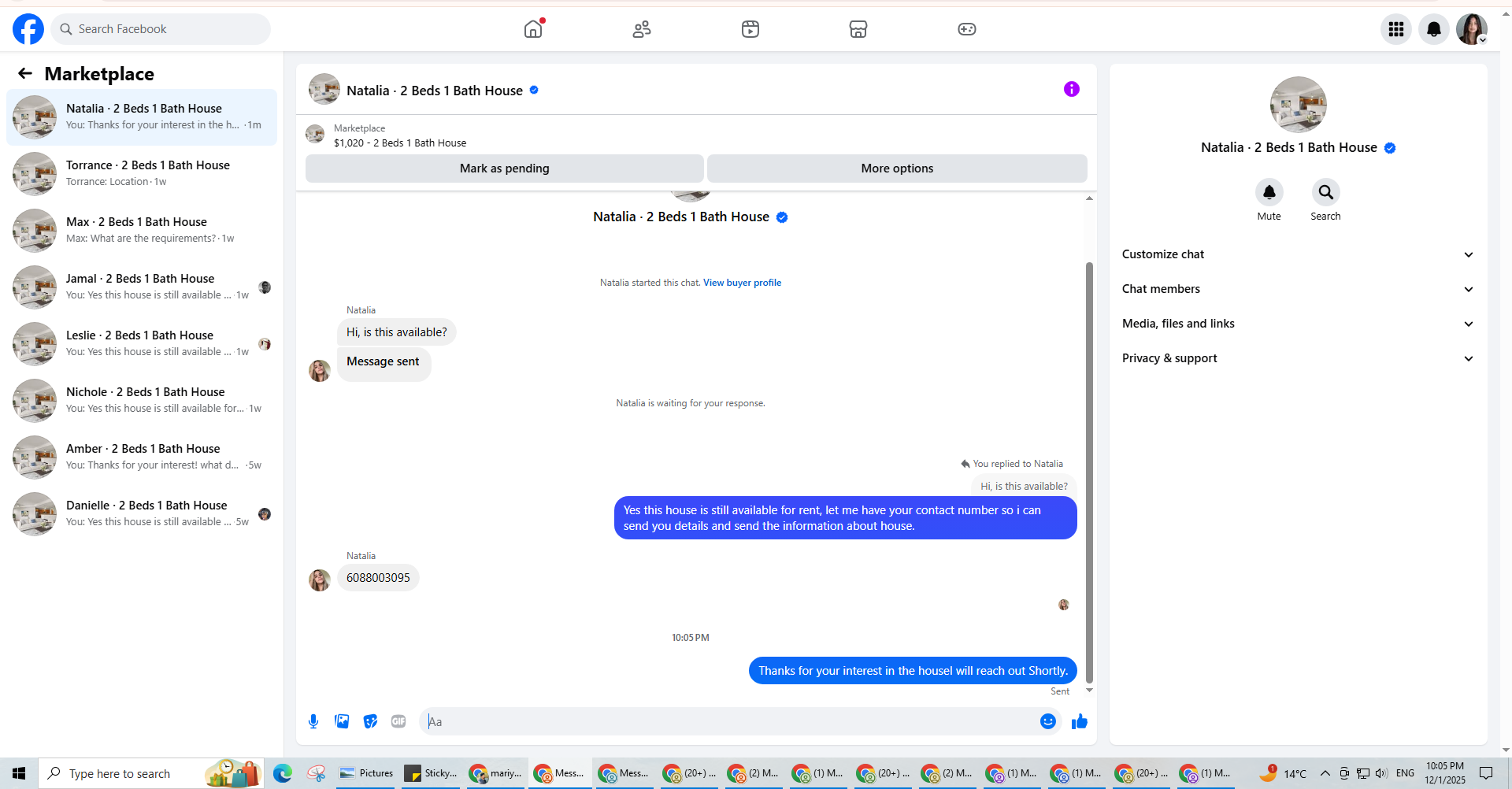Open the Natalia conversation in the list
1512x789 pixels.
pos(142,117)
